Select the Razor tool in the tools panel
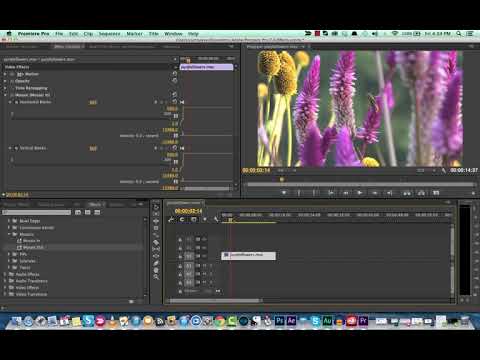This screenshot has width=480, height=360. pyautogui.click(x=156, y=242)
